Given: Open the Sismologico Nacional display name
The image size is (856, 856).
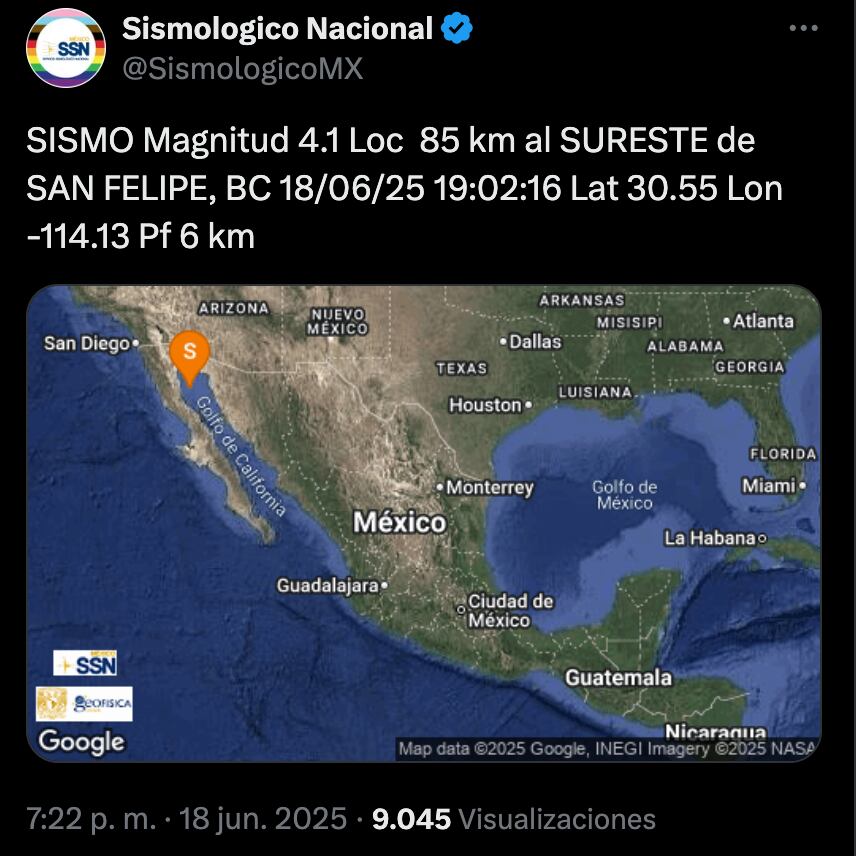Looking at the screenshot, I should [x=277, y=30].
